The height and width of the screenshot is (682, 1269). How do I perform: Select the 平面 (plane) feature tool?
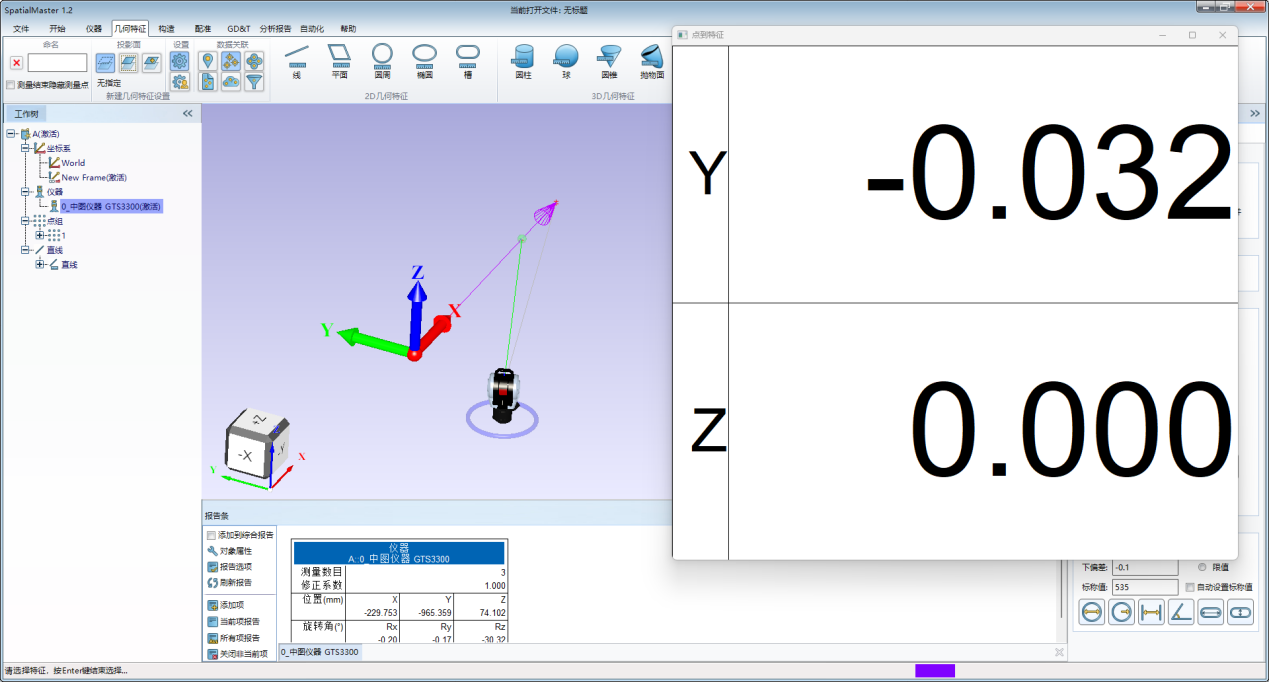pos(339,59)
